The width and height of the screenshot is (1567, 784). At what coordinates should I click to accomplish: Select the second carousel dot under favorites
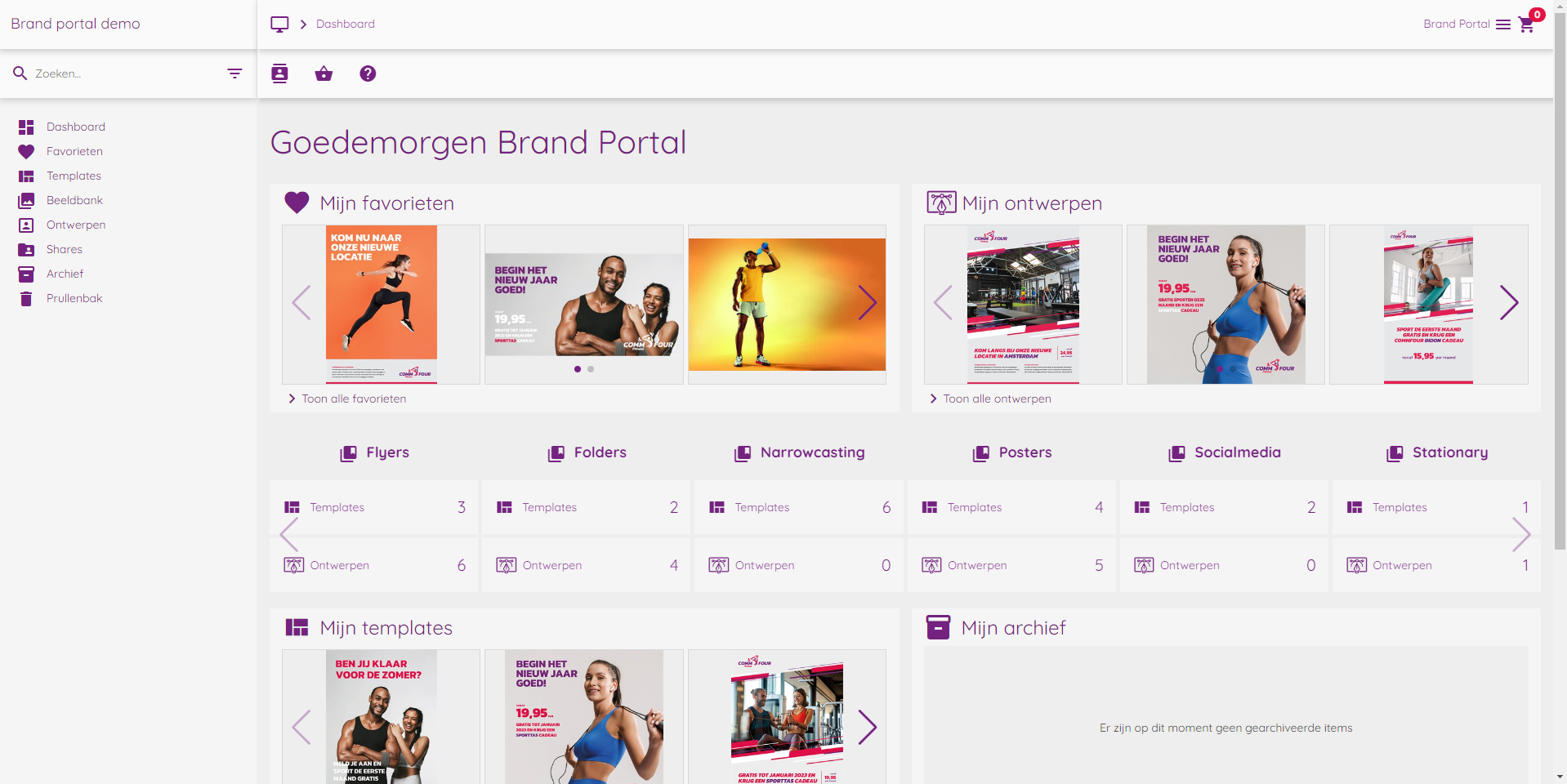coord(590,369)
